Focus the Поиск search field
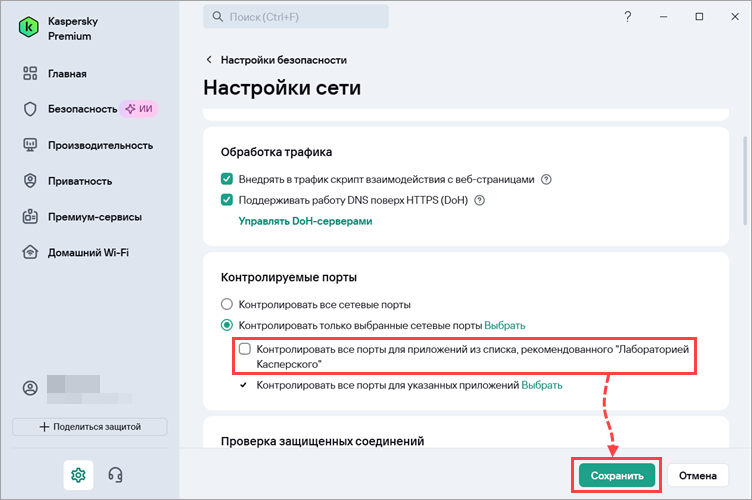This screenshot has height=500, width=752. pyautogui.click(x=296, y=17)
